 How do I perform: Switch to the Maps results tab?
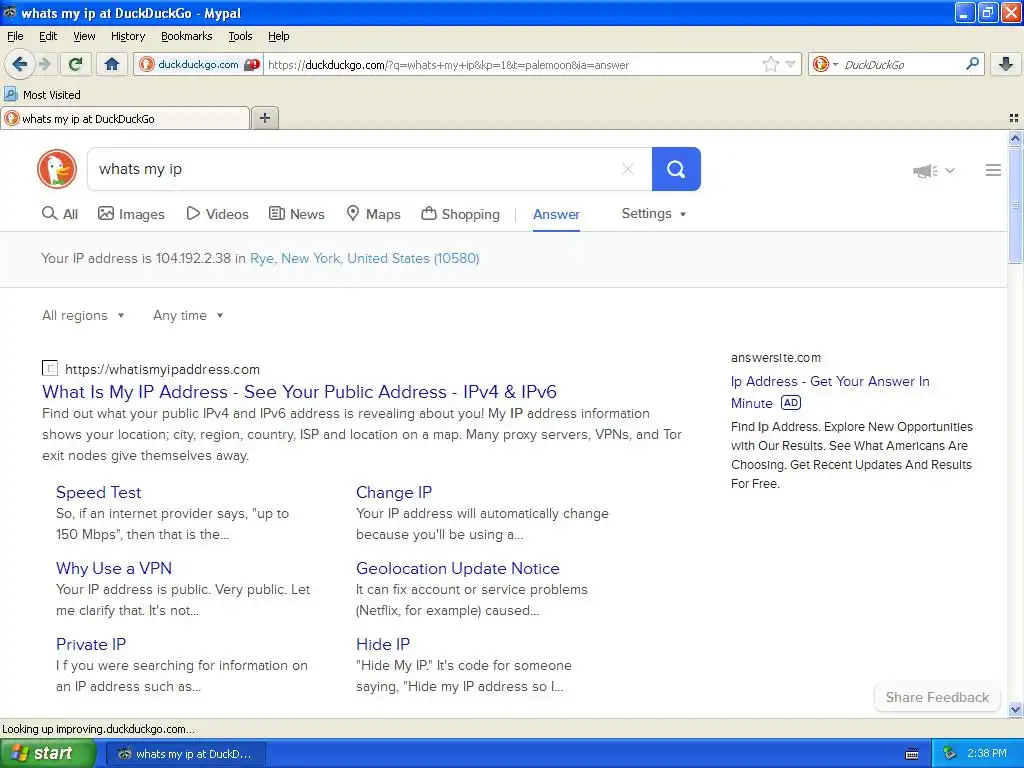(x=374, y=214)
